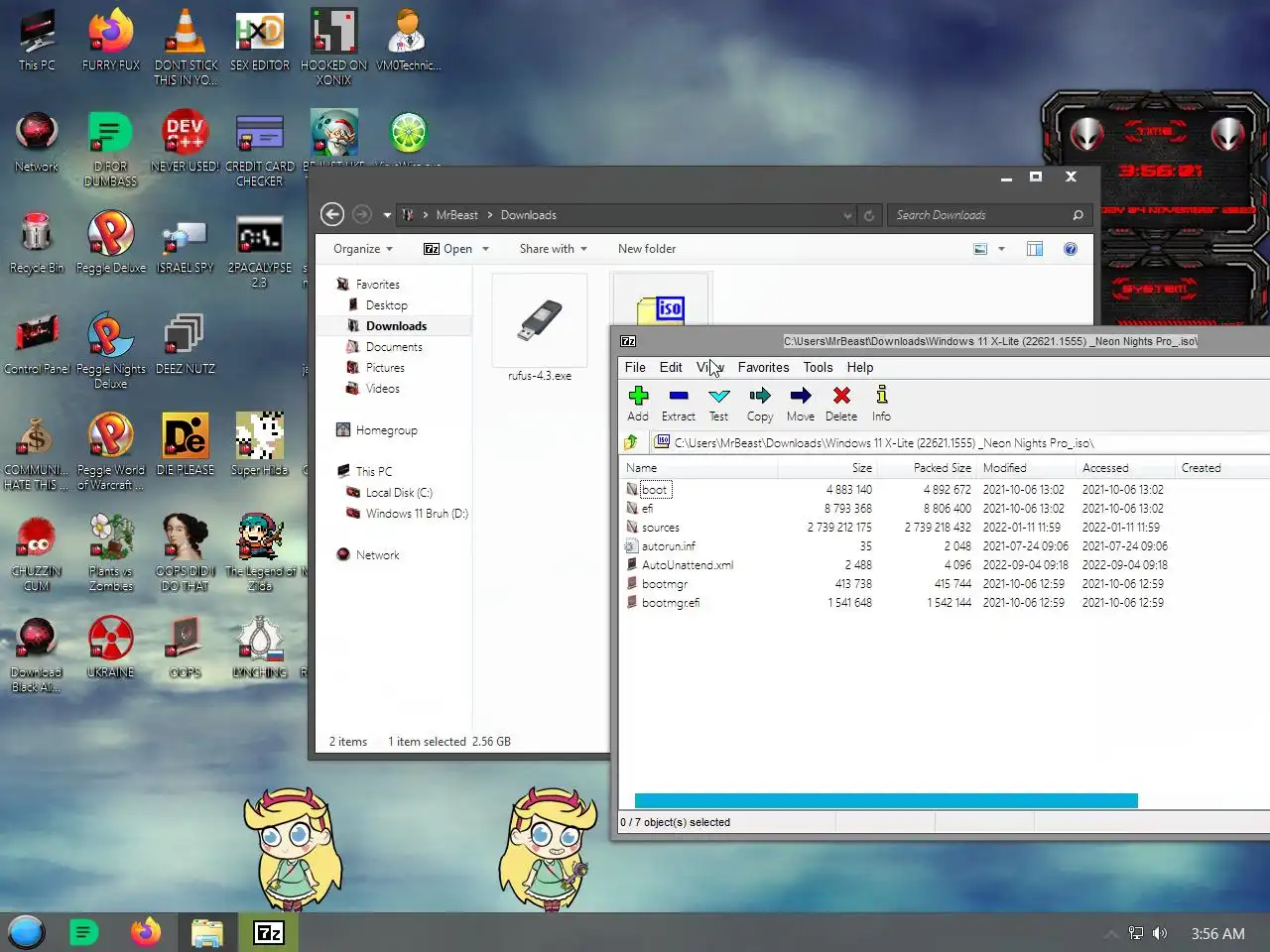The height and width of the screenshot is (952, 1270).
Task: Run Test on the archive in 7-Zip
Action: (718, 404)
